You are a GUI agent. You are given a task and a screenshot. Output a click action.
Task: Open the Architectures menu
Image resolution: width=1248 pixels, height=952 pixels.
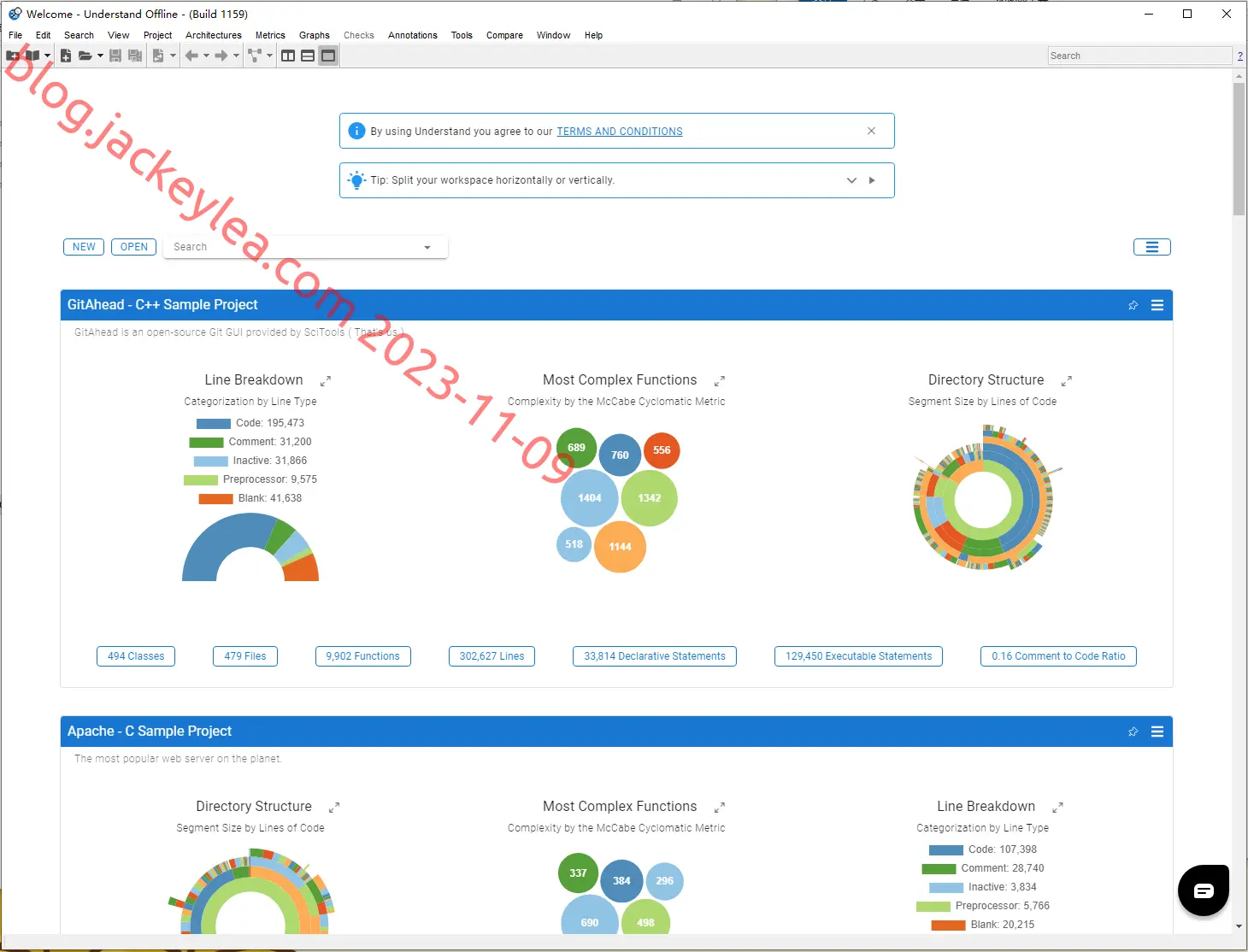[214, 35]
